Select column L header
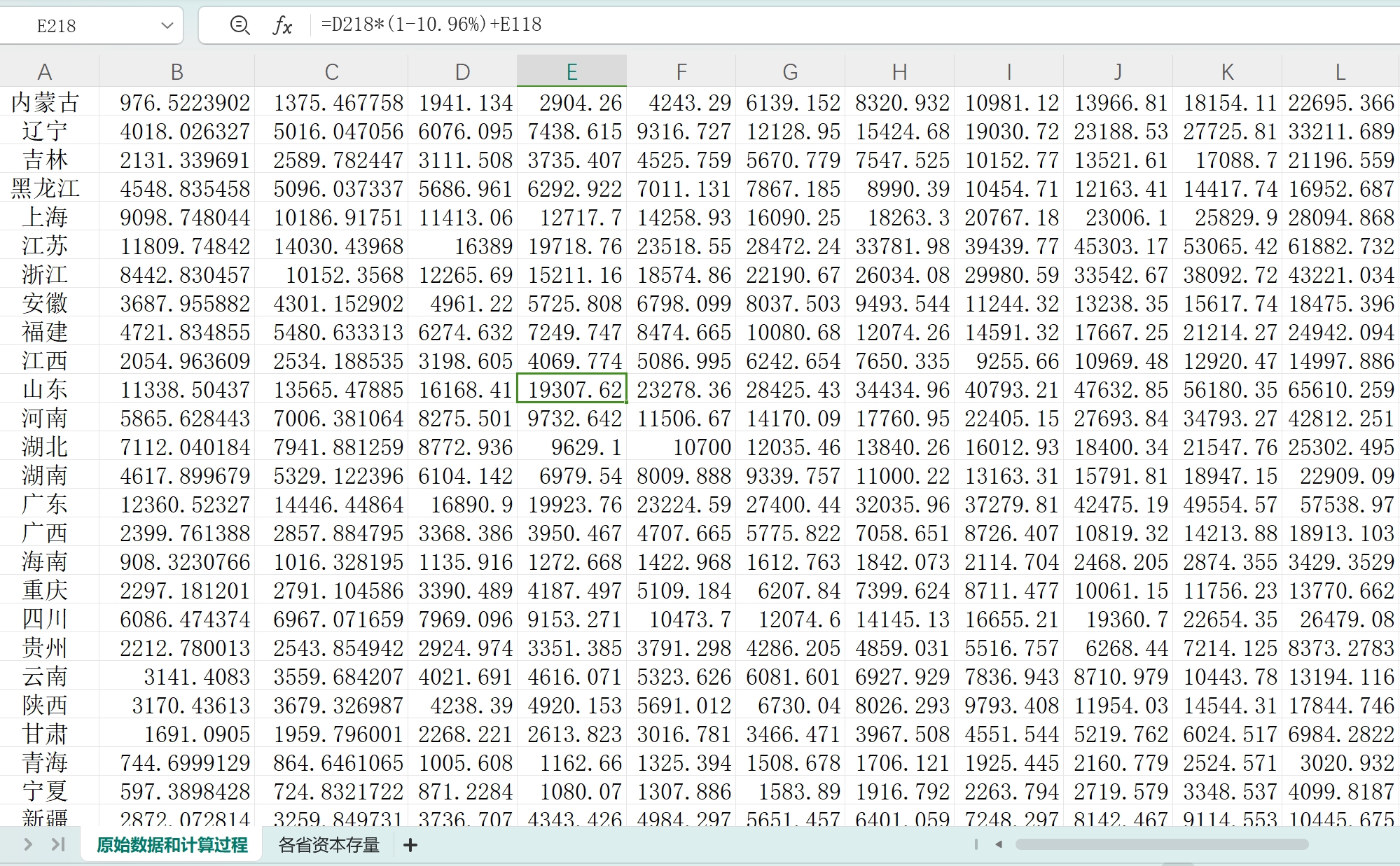Image resolution: width=1400 pixels, height=866 pixels. tap(1339, 71)
